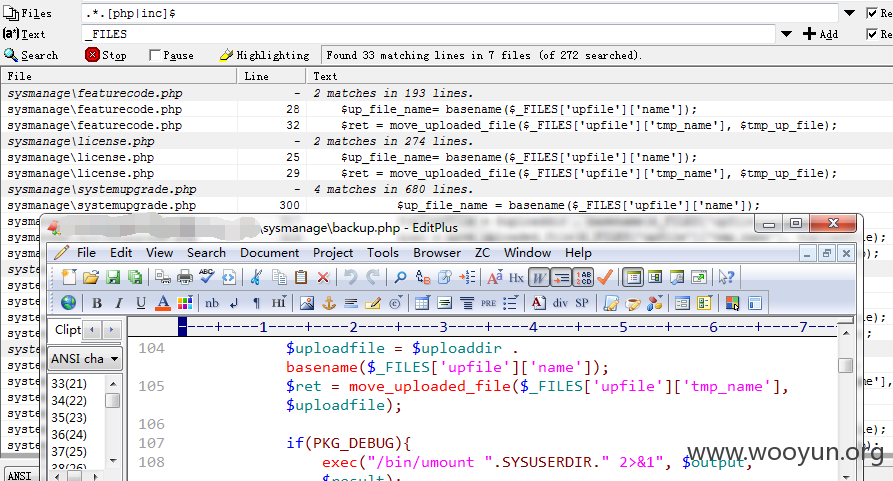
Task: Click the Add button
Action: (821, 34)
